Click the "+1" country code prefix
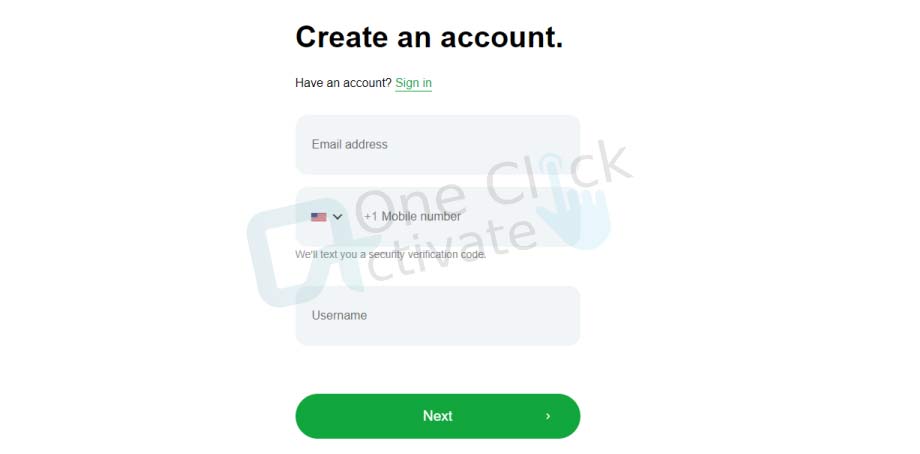920x454 pixels. [x=371, y=216]
